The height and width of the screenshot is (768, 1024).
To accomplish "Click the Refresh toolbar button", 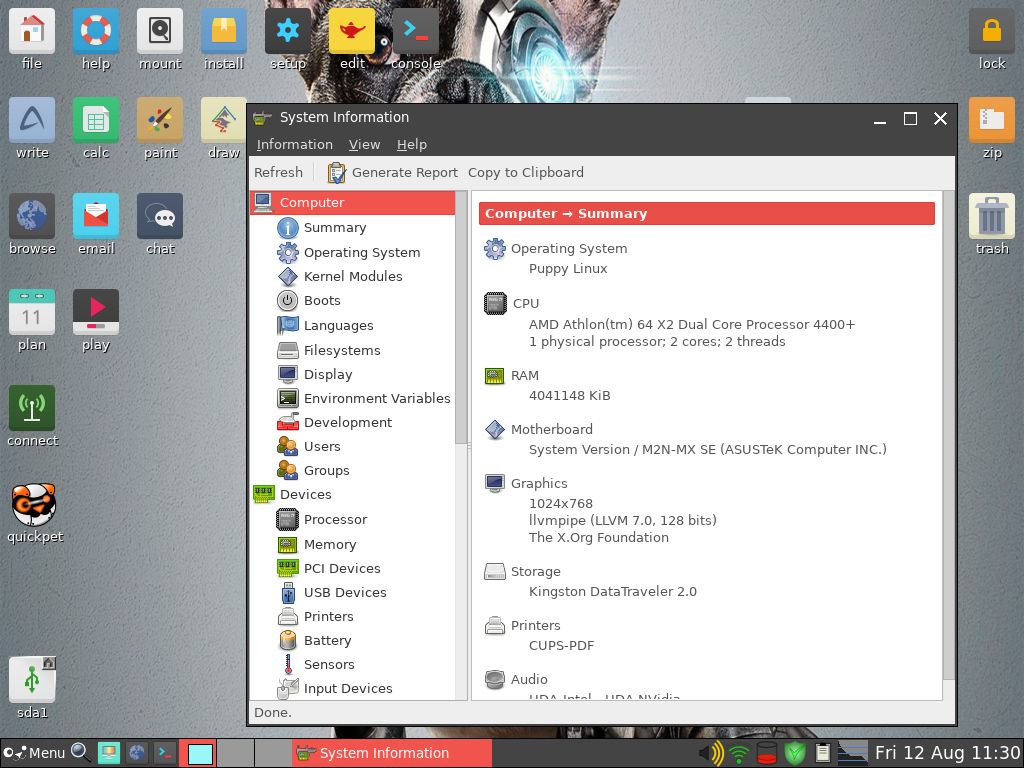I will point(278,172).
